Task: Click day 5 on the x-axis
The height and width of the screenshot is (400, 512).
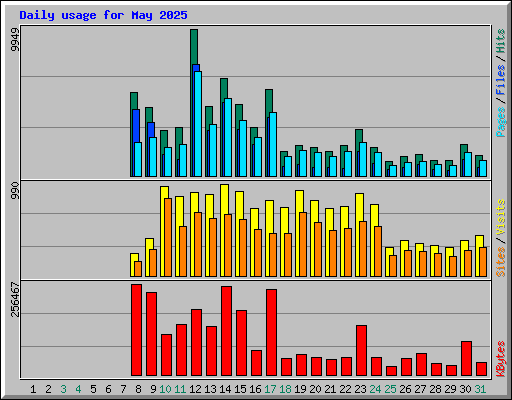Action: pyautogui.click(x=93, y=389)
